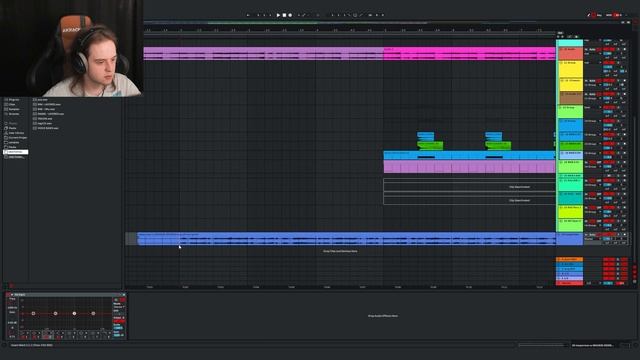Toggle the EQ Eight device activator
The width and height of the screenshot is (640, 360).
(9, 294)
